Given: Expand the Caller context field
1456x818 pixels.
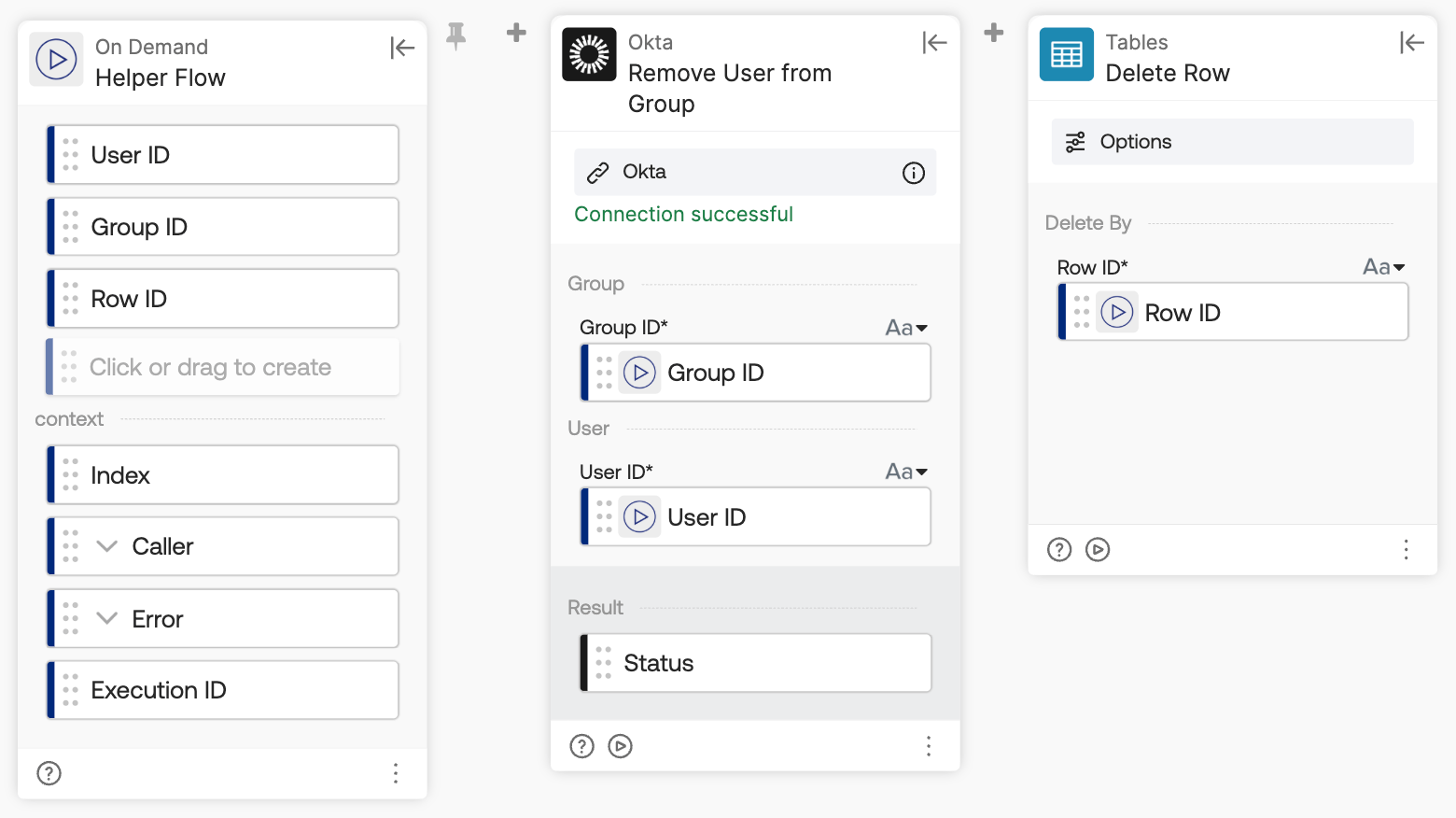Looking at the screenshot, I should [x=107, y=546].
